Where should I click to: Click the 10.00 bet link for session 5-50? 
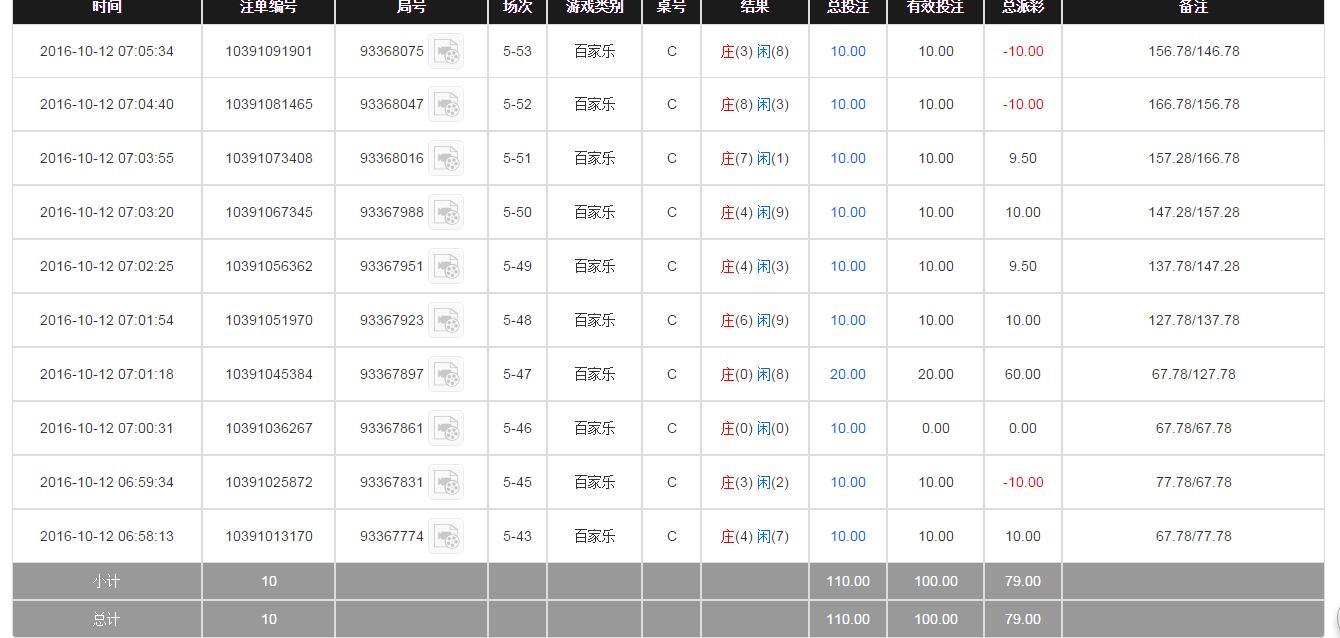click(847, 212)
